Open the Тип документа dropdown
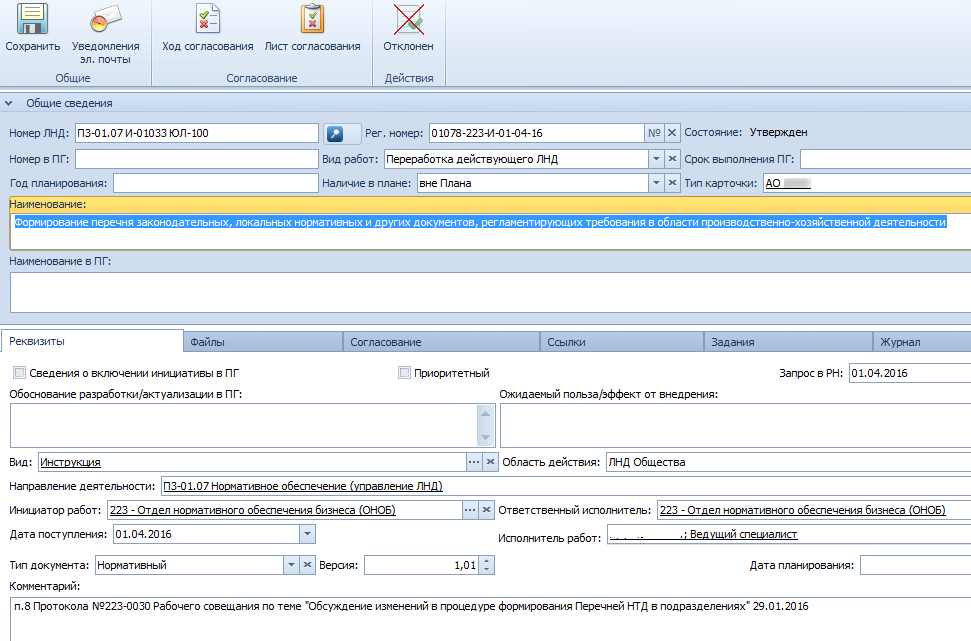 click(x=291, y=565)
